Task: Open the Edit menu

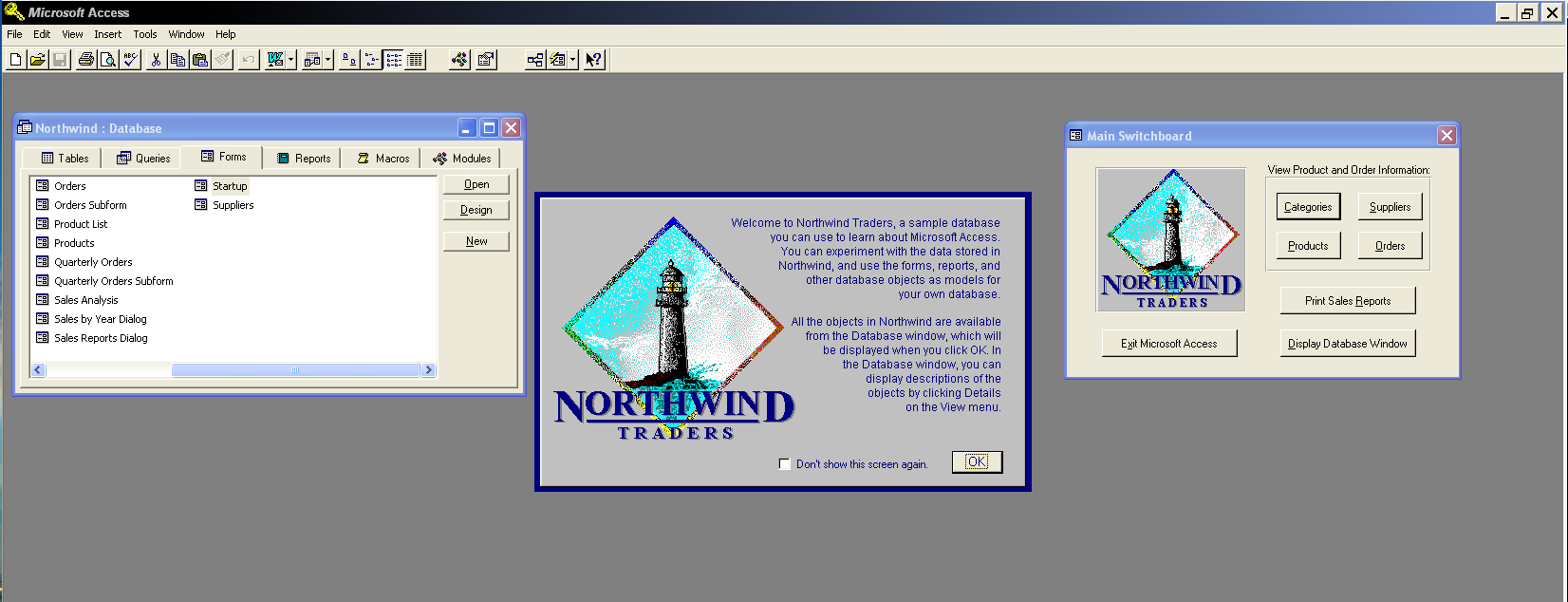Action: pyautogui.click(x=42, y=34)
